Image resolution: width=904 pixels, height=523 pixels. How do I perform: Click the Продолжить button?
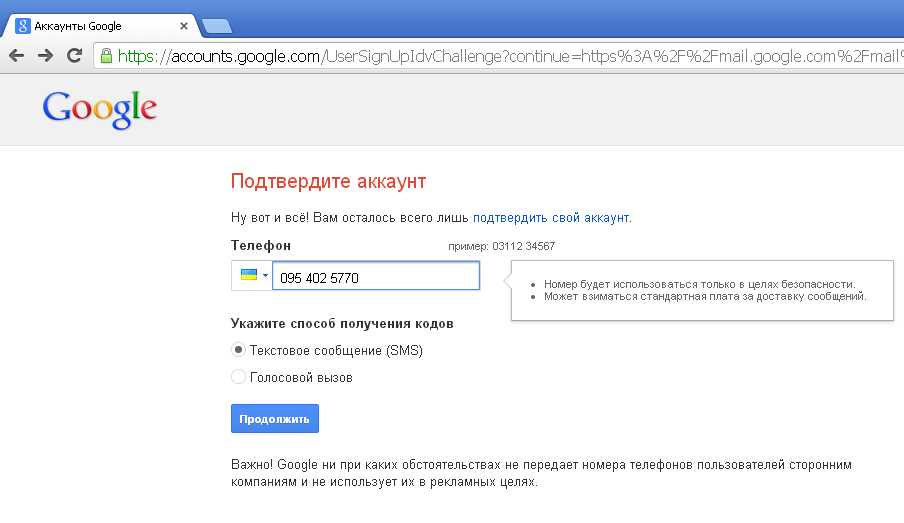(x=275, y=419)
